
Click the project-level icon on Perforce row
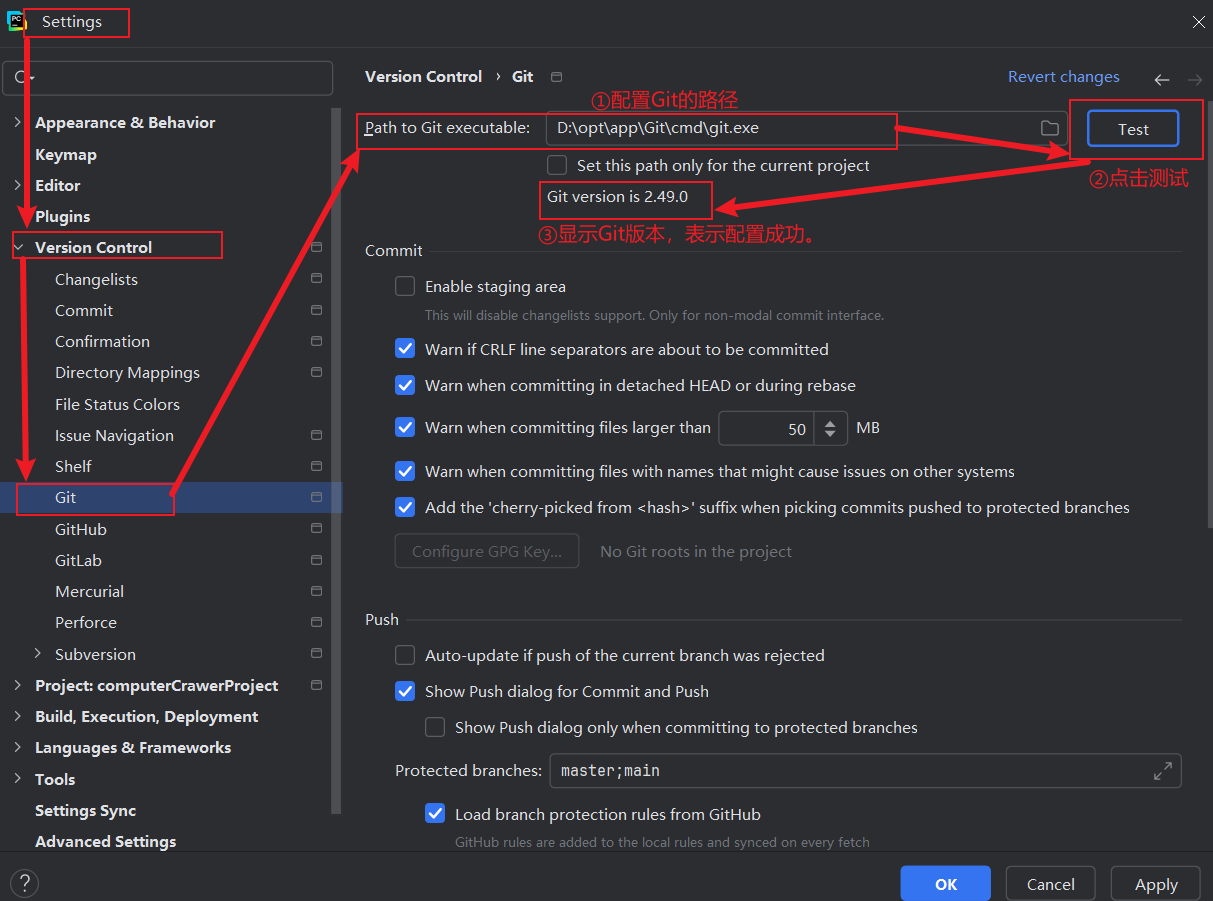coord(317,622)
